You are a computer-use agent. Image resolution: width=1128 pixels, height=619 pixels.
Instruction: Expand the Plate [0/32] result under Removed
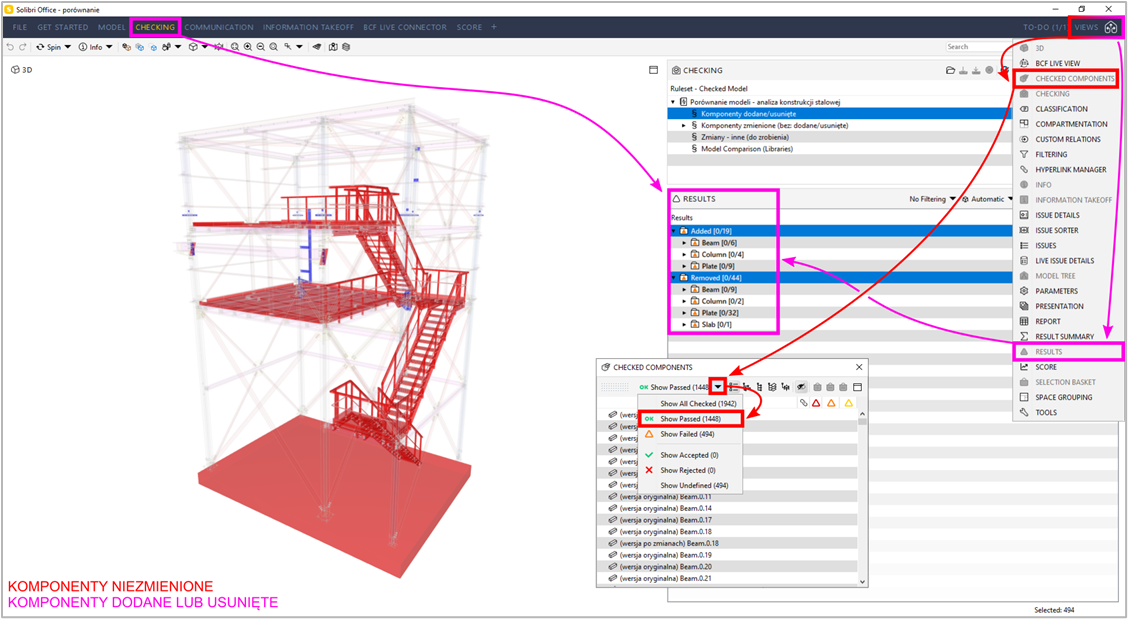(x=684, y=313)
